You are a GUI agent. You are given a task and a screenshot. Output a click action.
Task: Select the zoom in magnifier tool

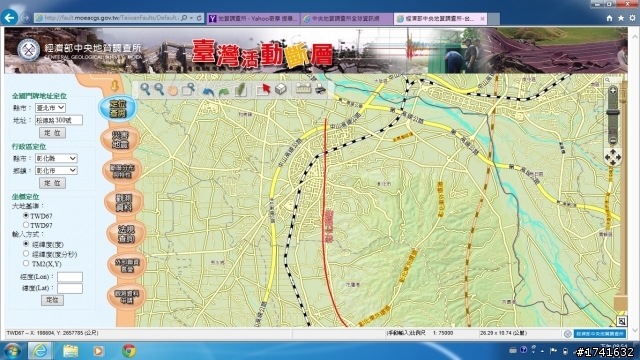pyautogui.click(x=145, y=89)
